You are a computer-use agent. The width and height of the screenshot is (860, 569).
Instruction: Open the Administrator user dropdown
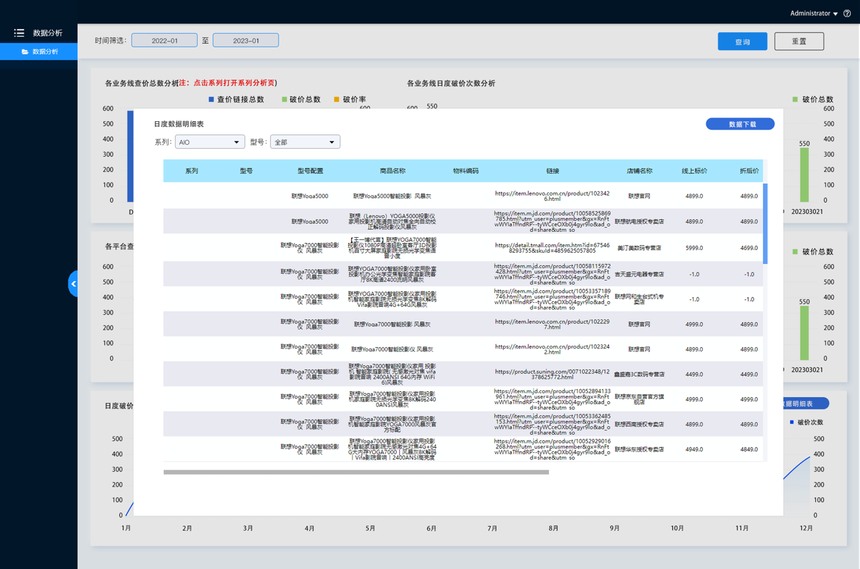813,13
